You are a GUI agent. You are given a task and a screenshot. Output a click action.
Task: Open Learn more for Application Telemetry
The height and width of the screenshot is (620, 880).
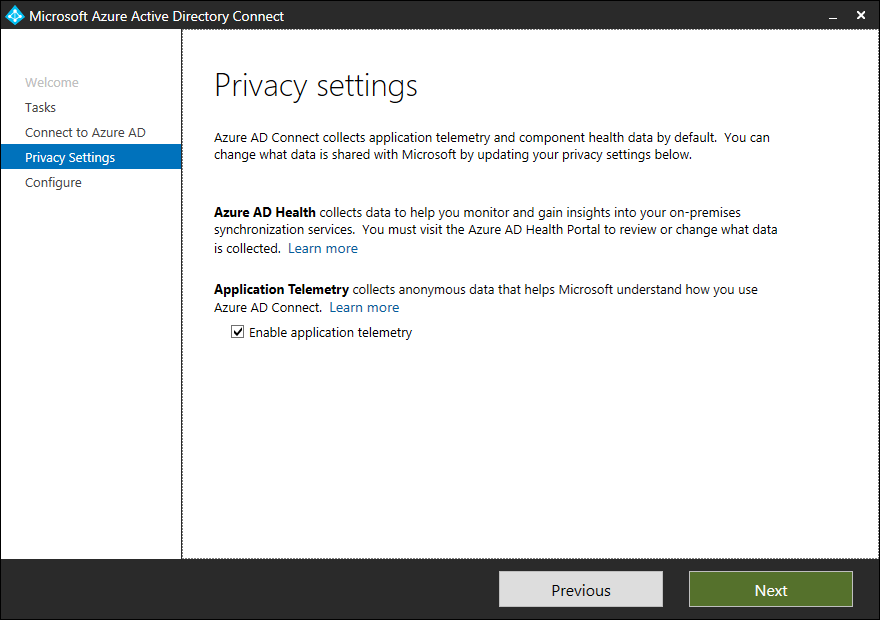[363, 307]
